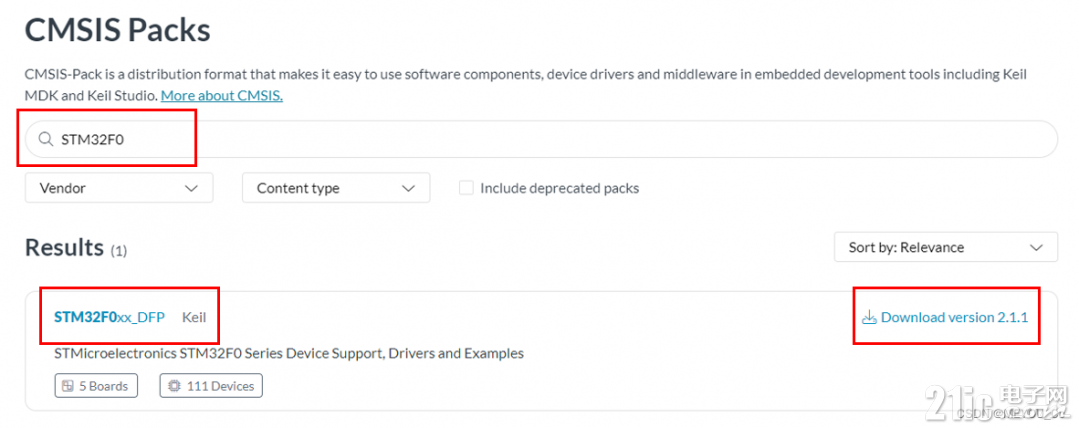Open the STM32F0xx_DFP pack link

click(109, 317)
